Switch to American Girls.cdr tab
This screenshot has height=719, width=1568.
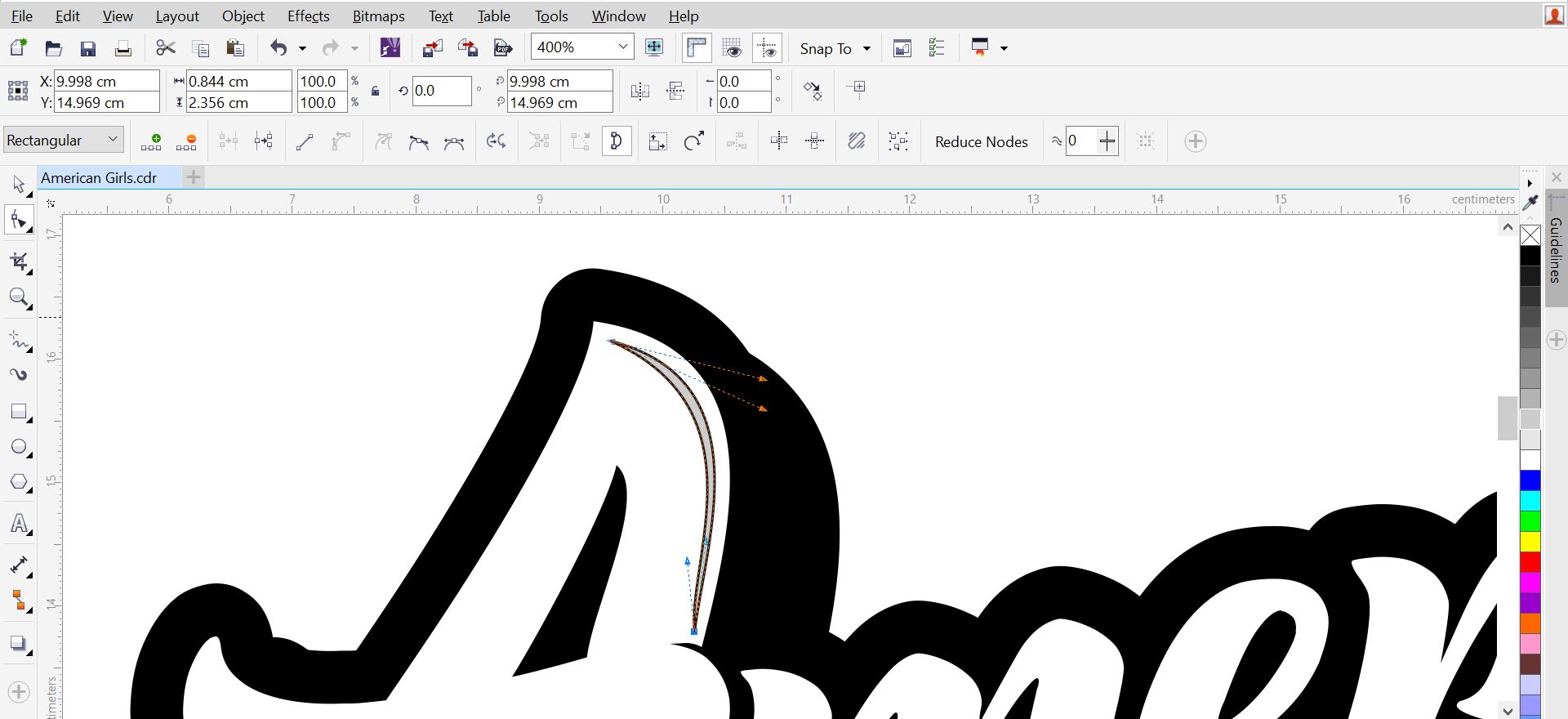click(x=109, y=177)
